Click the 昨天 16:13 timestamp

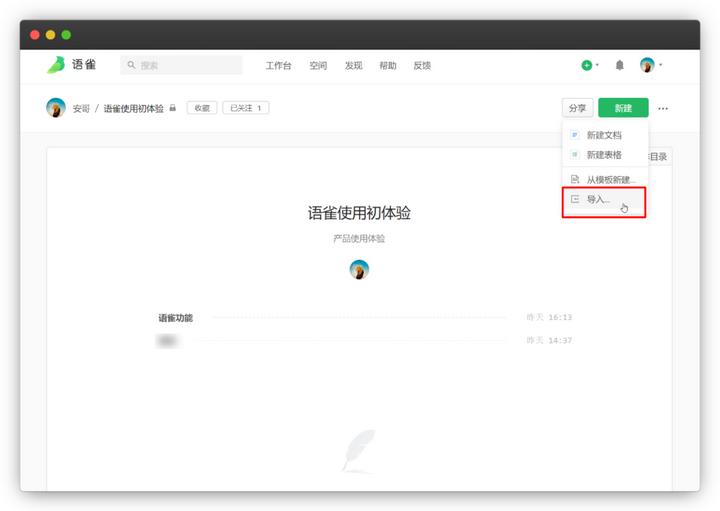(x=549, y=317)
